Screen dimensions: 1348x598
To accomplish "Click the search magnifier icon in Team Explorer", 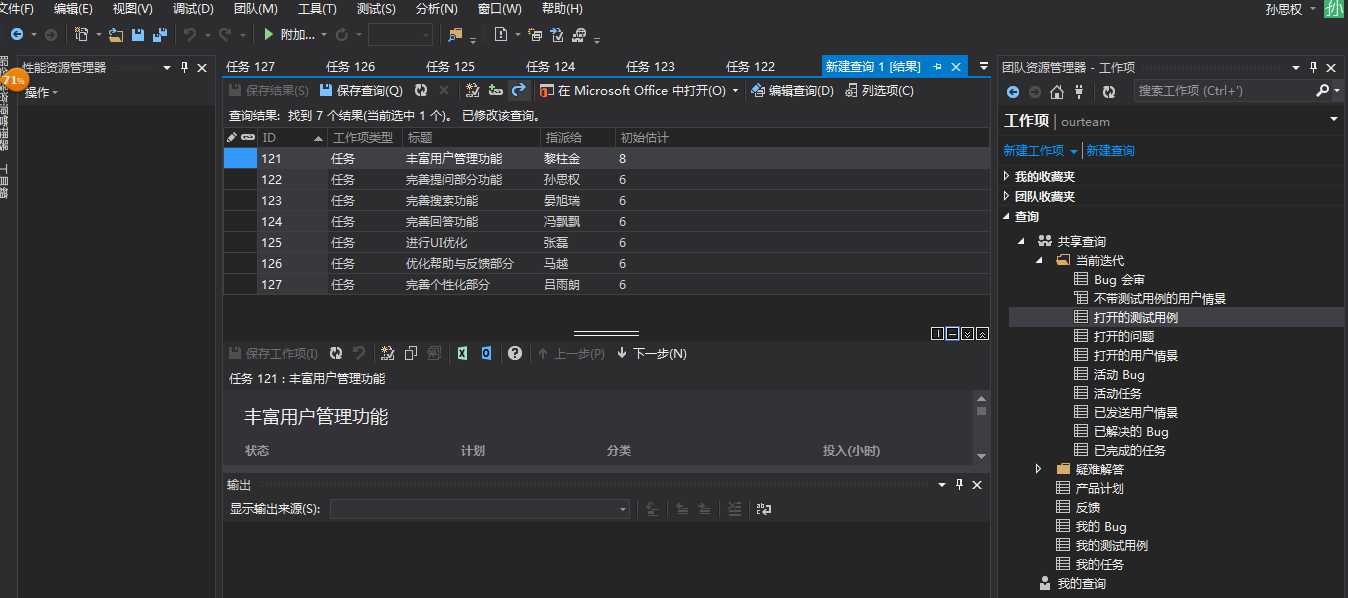I will pos(1323,91).
